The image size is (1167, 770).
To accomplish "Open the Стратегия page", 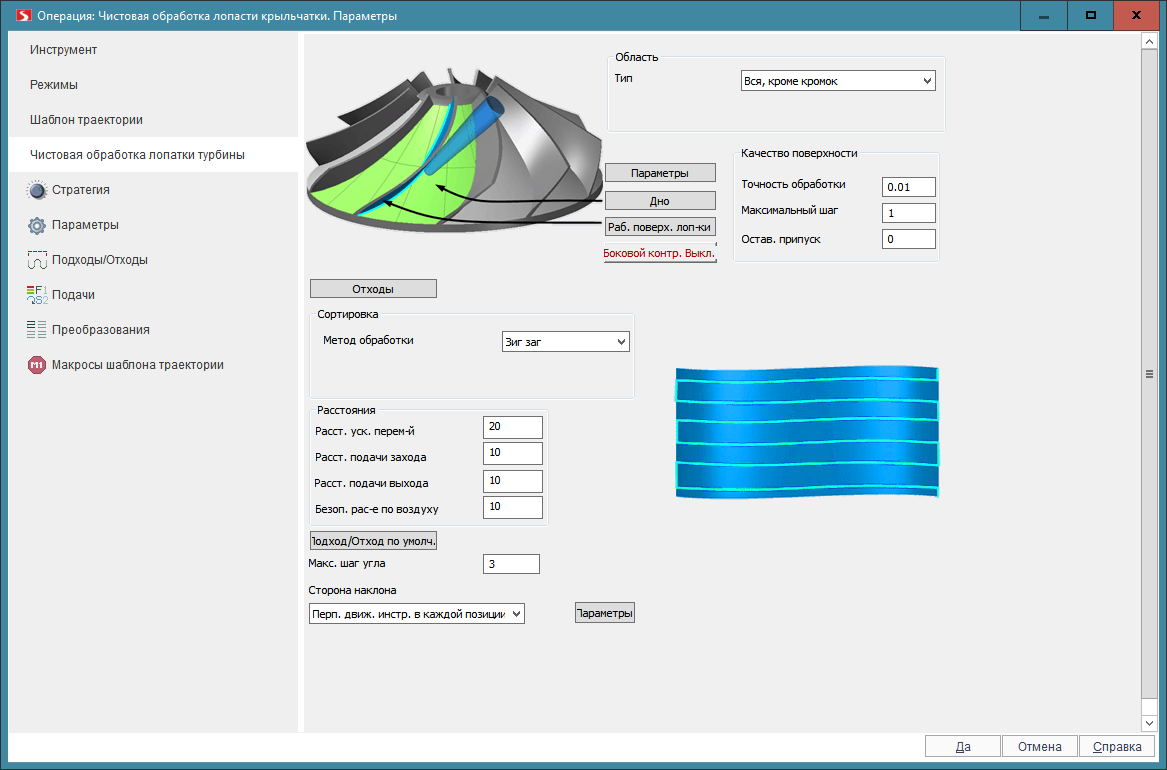I will [80, 190].
